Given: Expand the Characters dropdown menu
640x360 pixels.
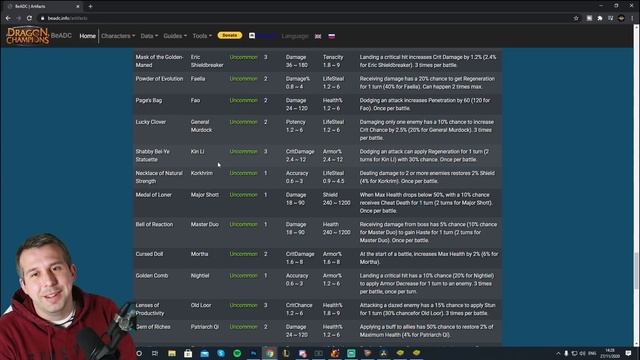Looking at the screenshot, I should [x=118, y=36].
